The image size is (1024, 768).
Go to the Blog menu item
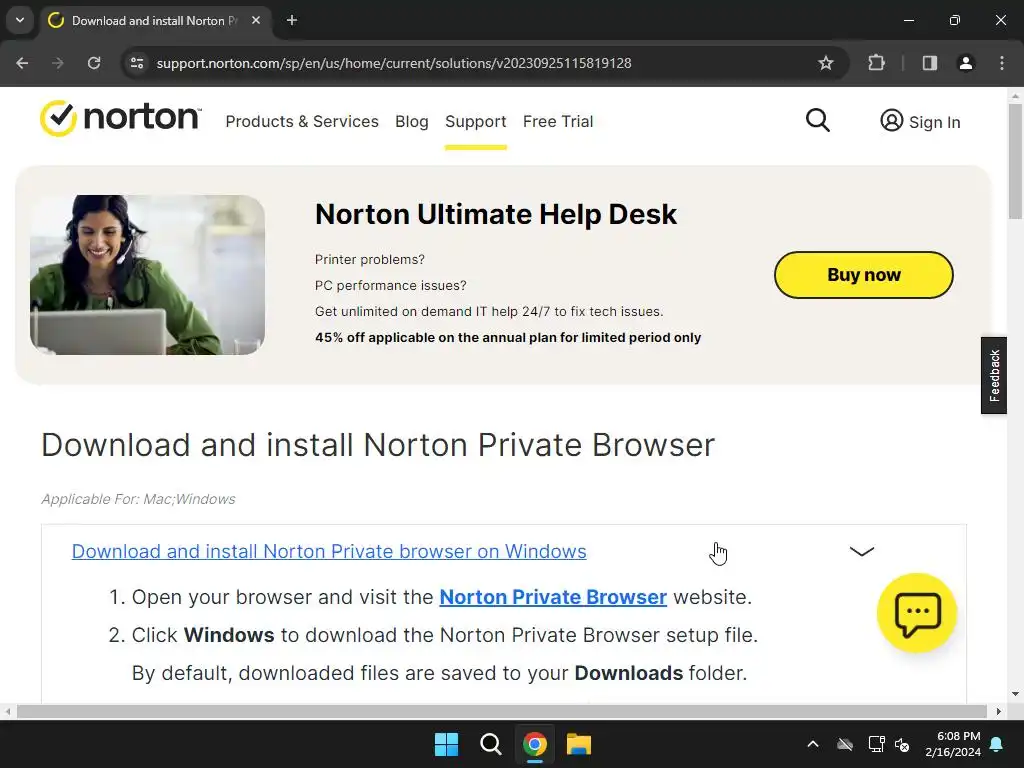[x=411, y=121]
